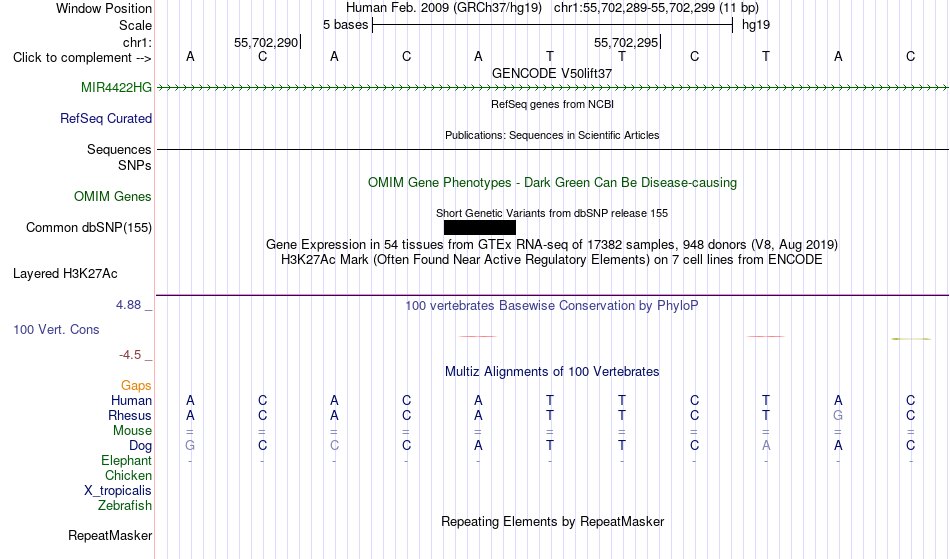This screenshot has width=950, height=559.
Task: Click the Window Position label
Action: 104,9
